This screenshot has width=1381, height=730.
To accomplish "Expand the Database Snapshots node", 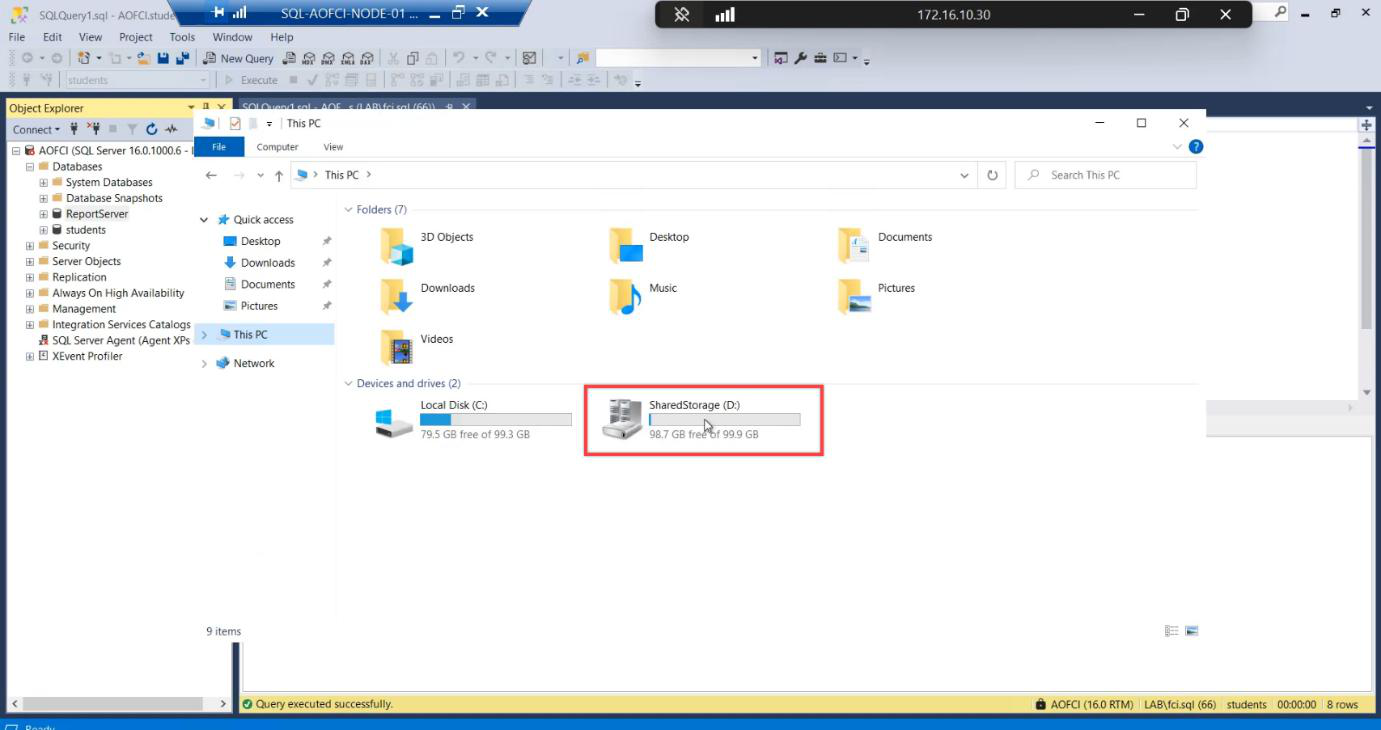I will tap(43, 198).
